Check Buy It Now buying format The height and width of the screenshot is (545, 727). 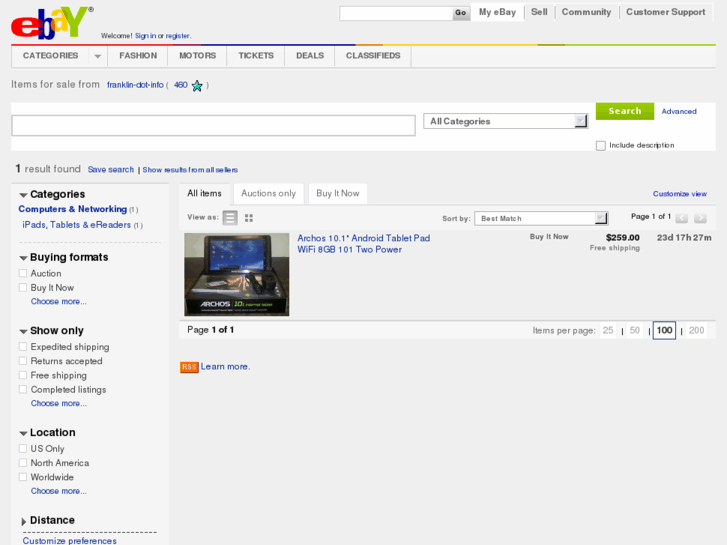point(23,288)
